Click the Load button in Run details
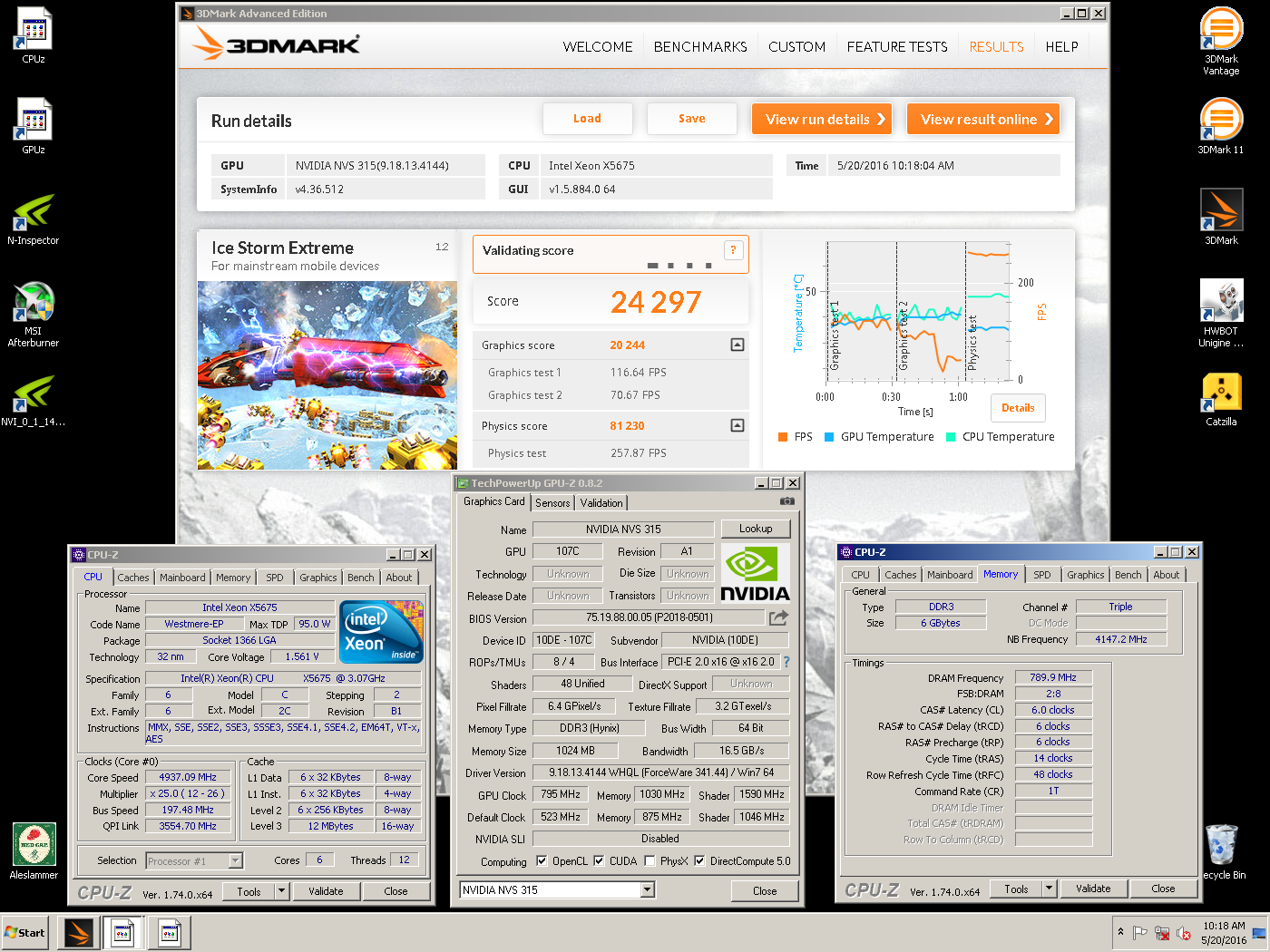Viewport: 1270px width, 952px height. (x=587, y=119)
